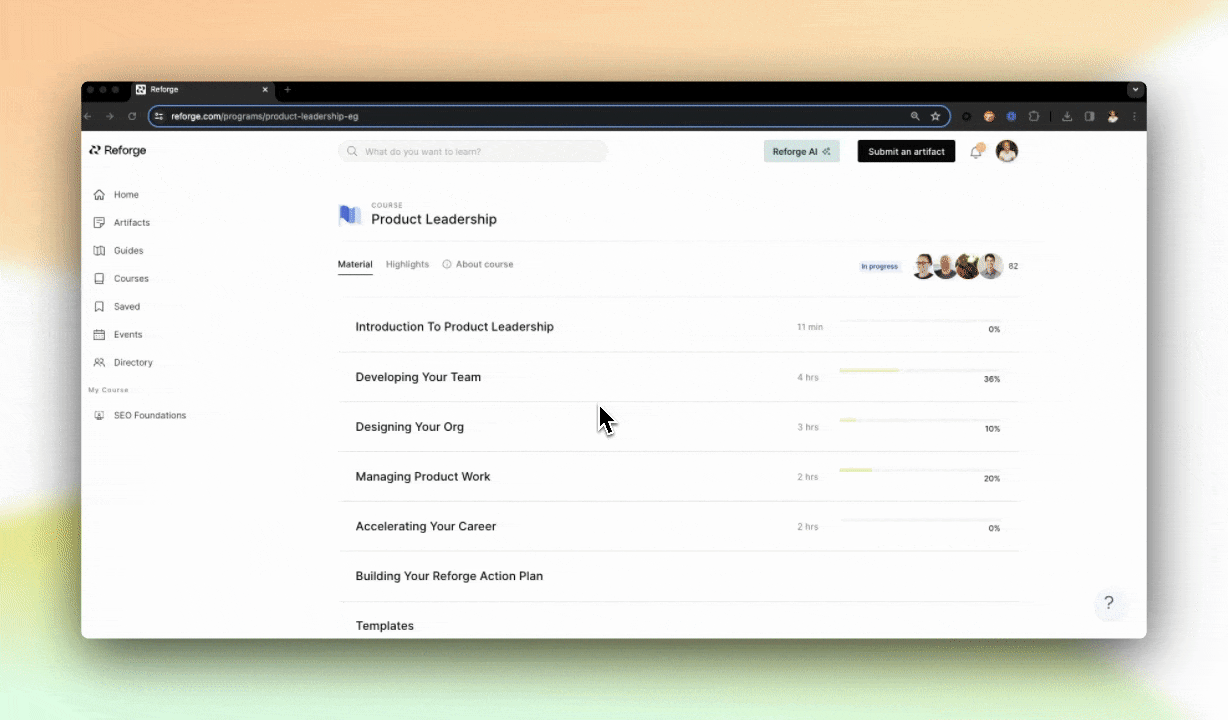Open Courses in the sidebar

[121, 279]
